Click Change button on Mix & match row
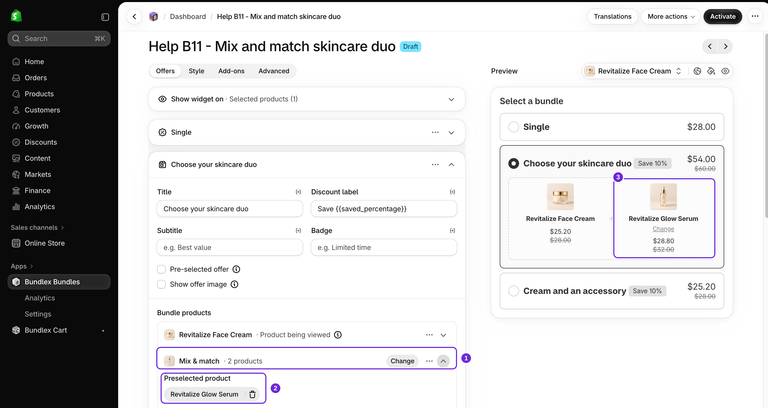The height and width of the screenshot is (408, 768). click(x=402, y=361)
